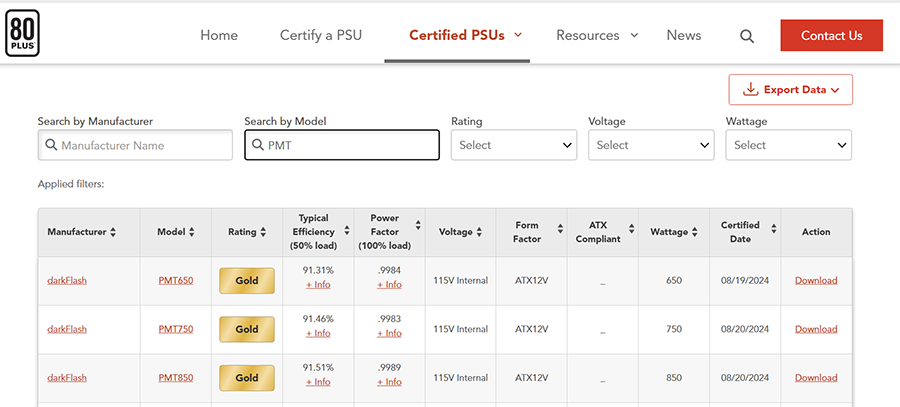900x407 pixels.
Task: Open darkFlash link in PMT850 row
Action: pyautogui.click(x=67, y=378)
